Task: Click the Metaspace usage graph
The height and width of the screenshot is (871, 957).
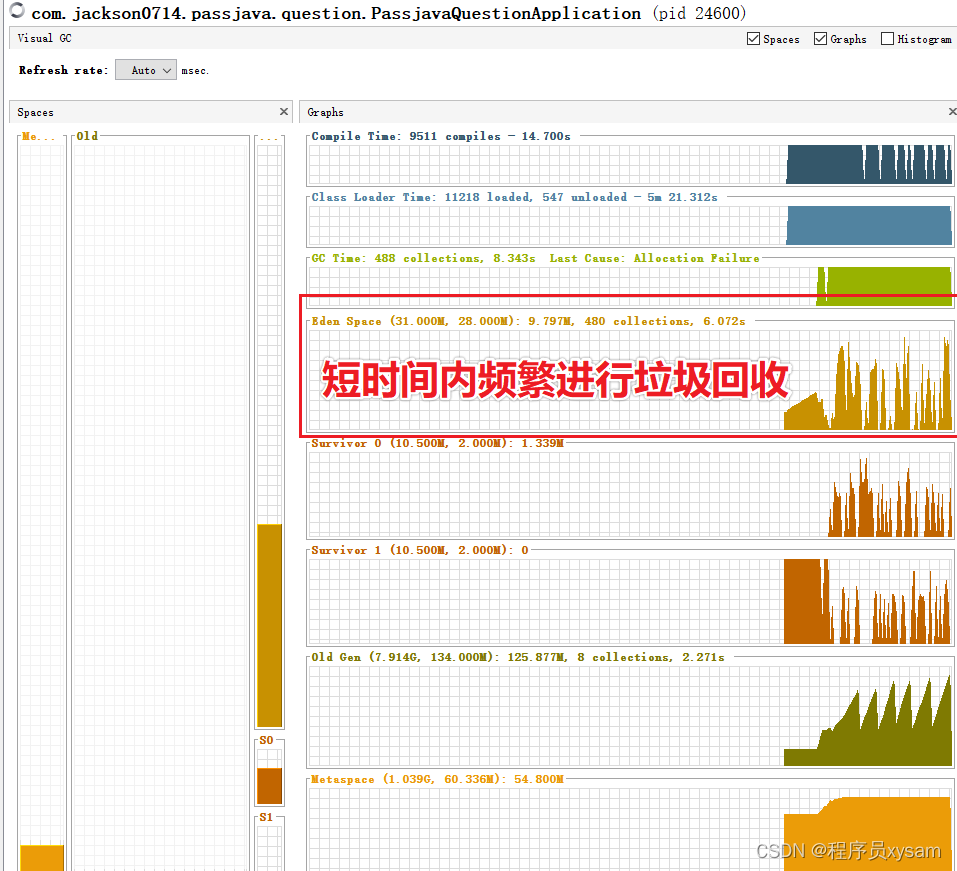Action: pos(630,829)
